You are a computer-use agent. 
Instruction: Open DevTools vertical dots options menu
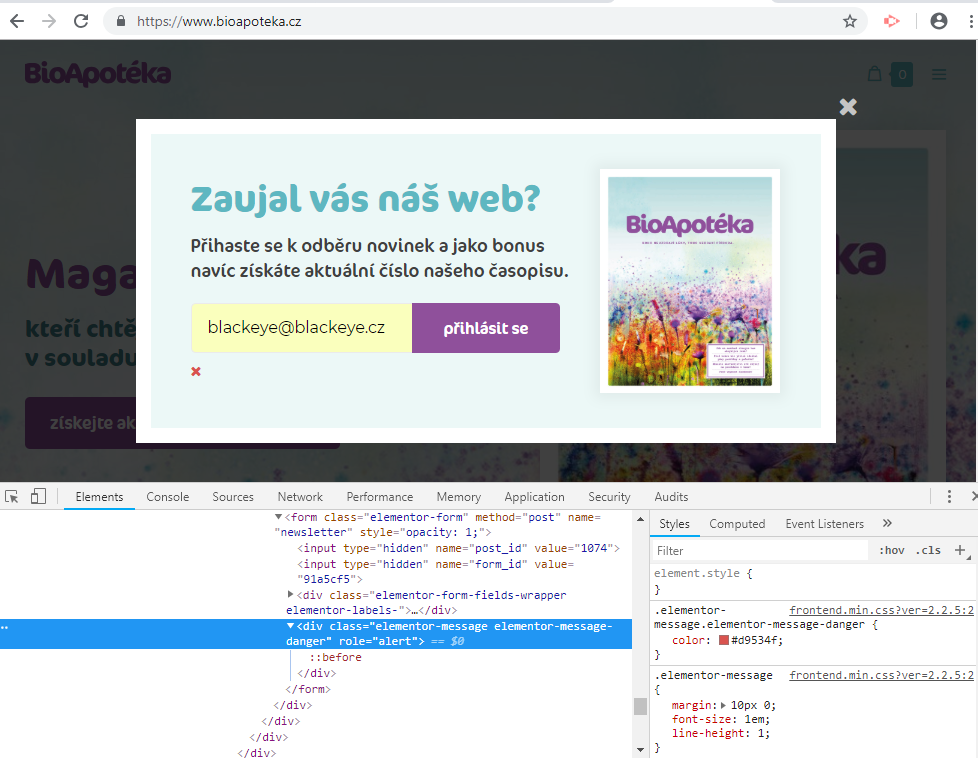pyautogui.click(x=948, y=496)
